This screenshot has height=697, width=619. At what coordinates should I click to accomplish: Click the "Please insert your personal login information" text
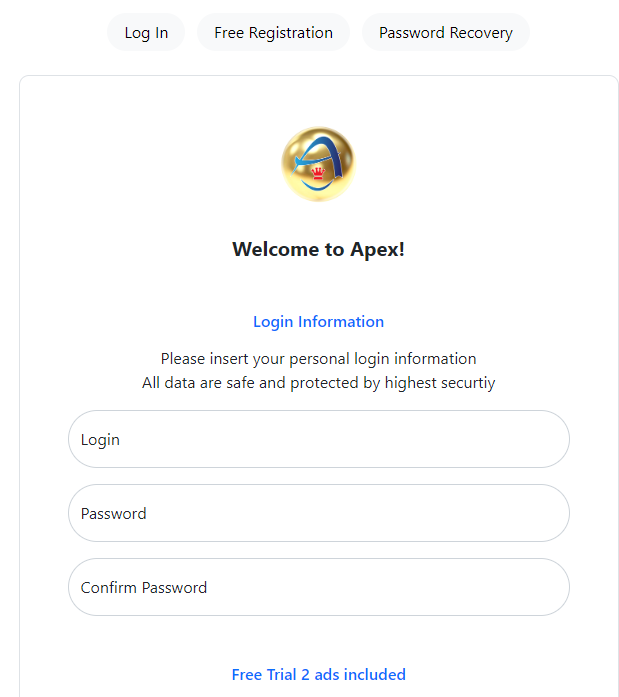tap(318, 358)
